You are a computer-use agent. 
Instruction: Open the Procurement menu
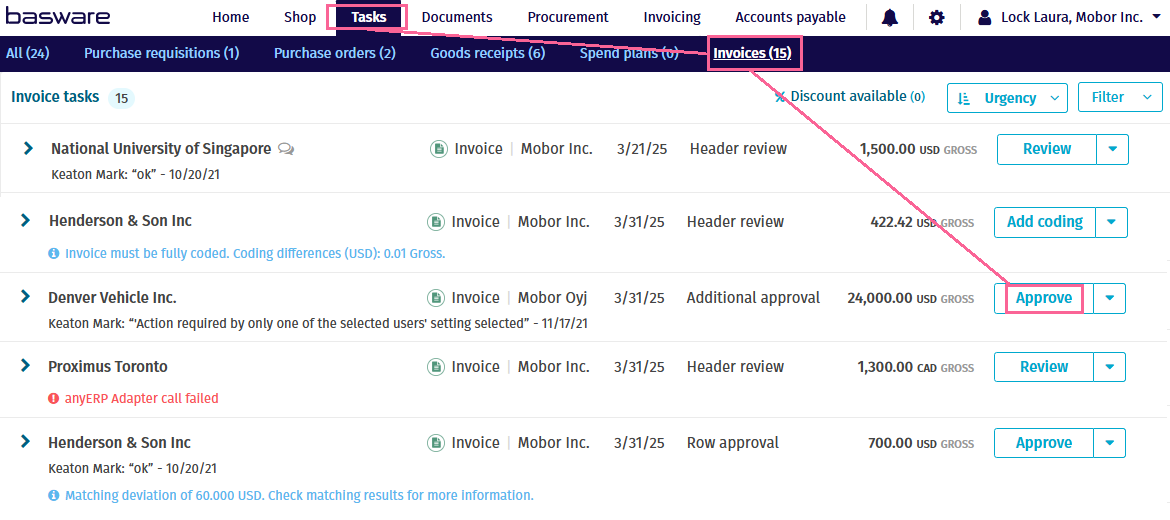pos(568,17)
